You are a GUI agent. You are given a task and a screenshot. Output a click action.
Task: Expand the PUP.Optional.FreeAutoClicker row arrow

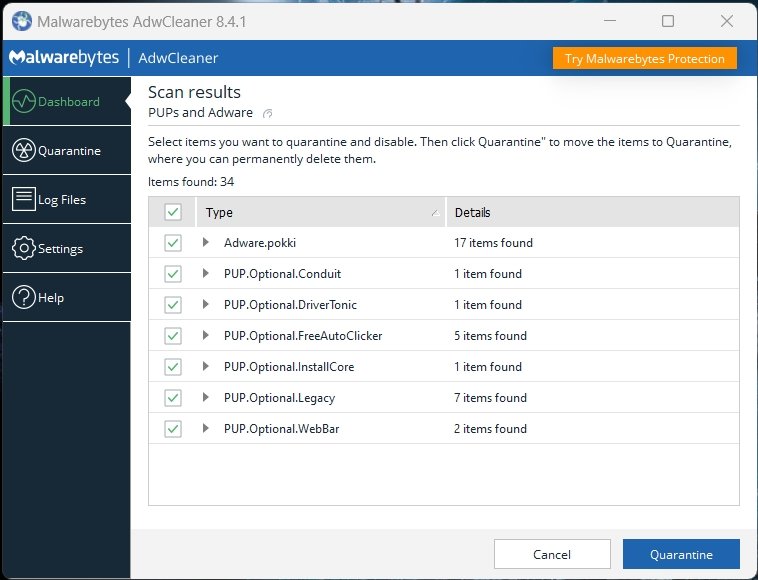[x=206, y=335]
